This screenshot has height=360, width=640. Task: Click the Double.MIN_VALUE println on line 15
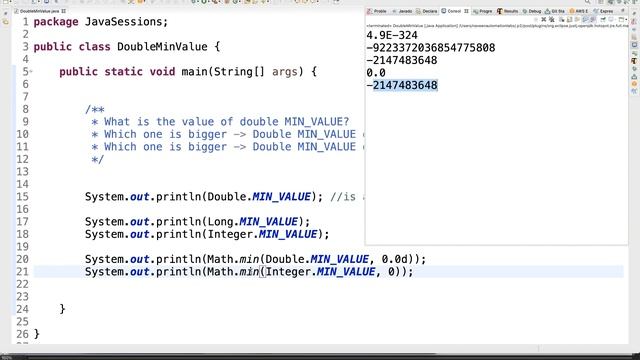(x=204, y=197)
